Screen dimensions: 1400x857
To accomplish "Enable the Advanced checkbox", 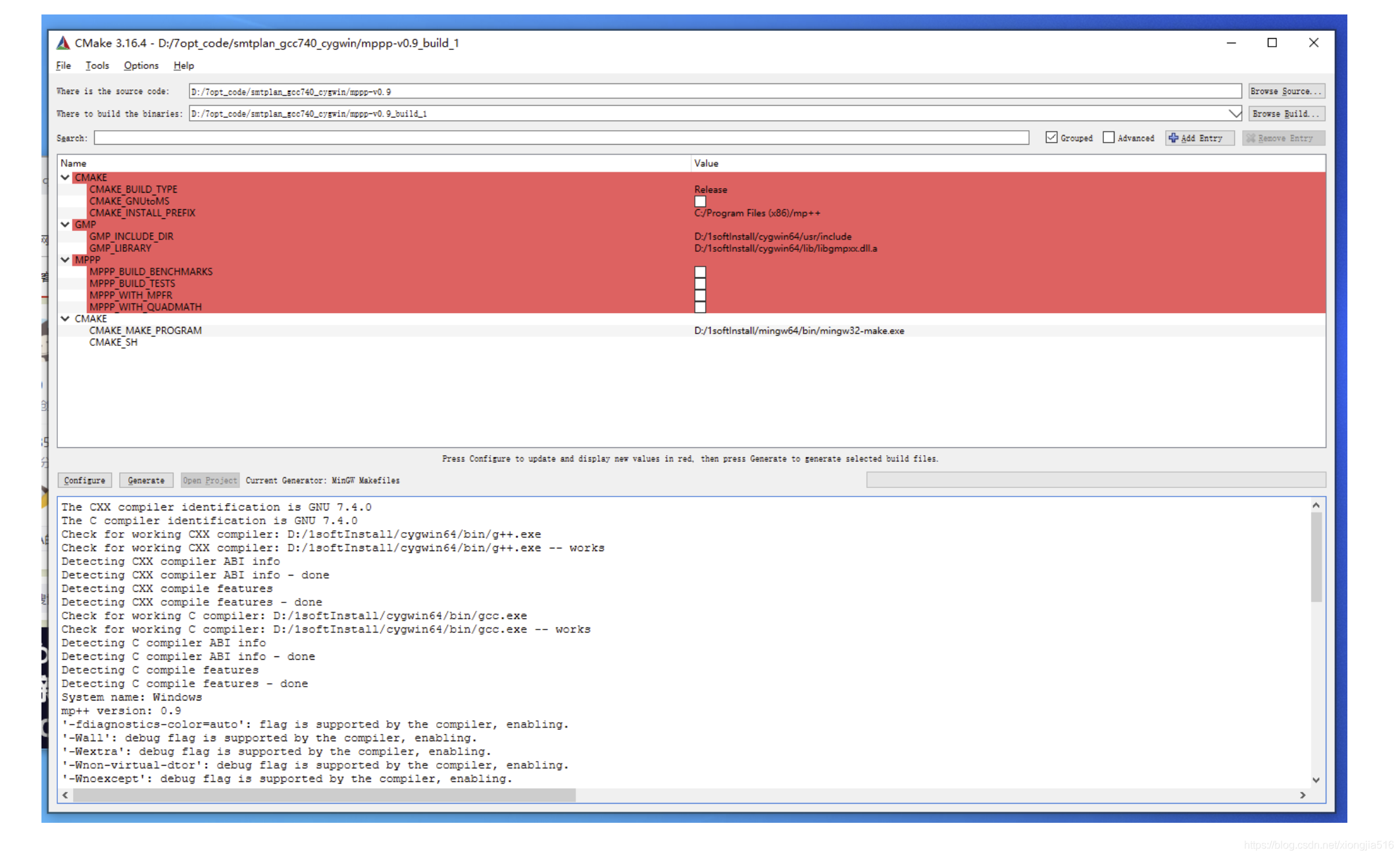I will [x=1109, y=137].
